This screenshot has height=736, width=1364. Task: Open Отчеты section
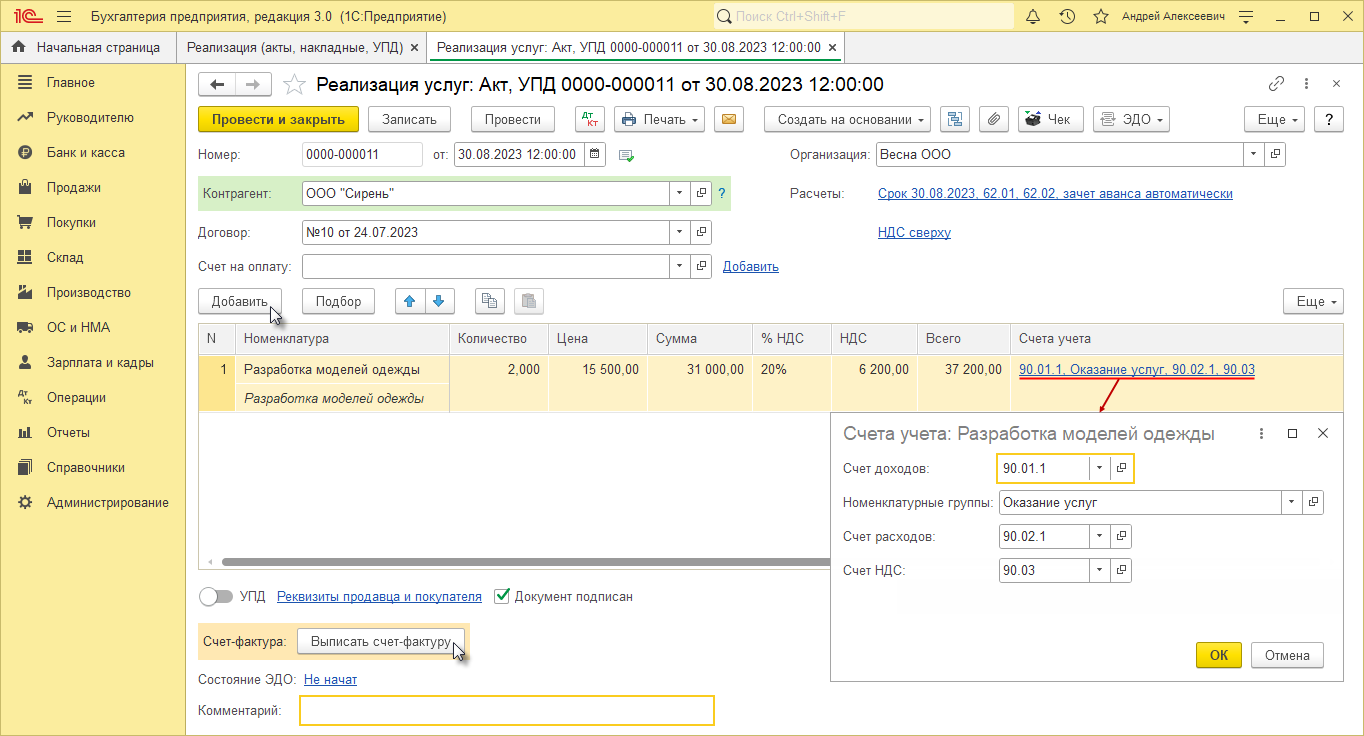click(68, 432)
